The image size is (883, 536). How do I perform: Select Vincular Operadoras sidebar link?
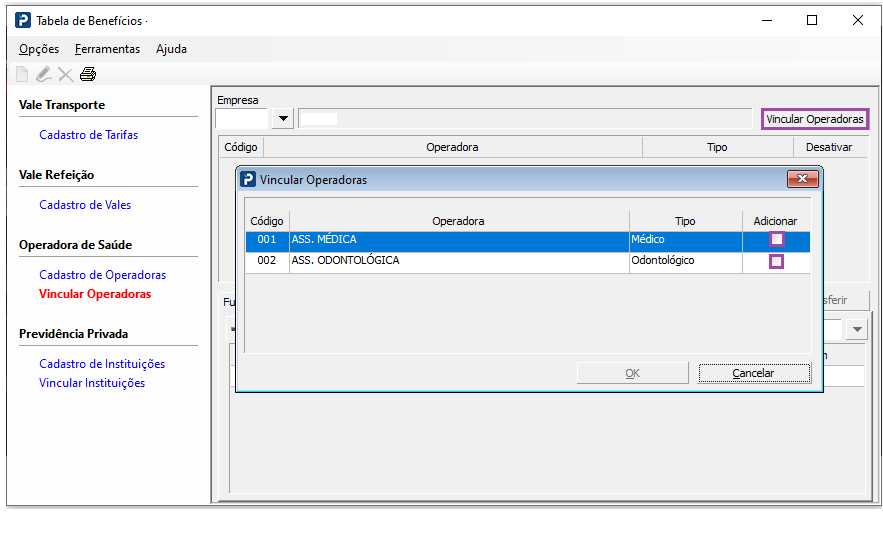point(95,294)
